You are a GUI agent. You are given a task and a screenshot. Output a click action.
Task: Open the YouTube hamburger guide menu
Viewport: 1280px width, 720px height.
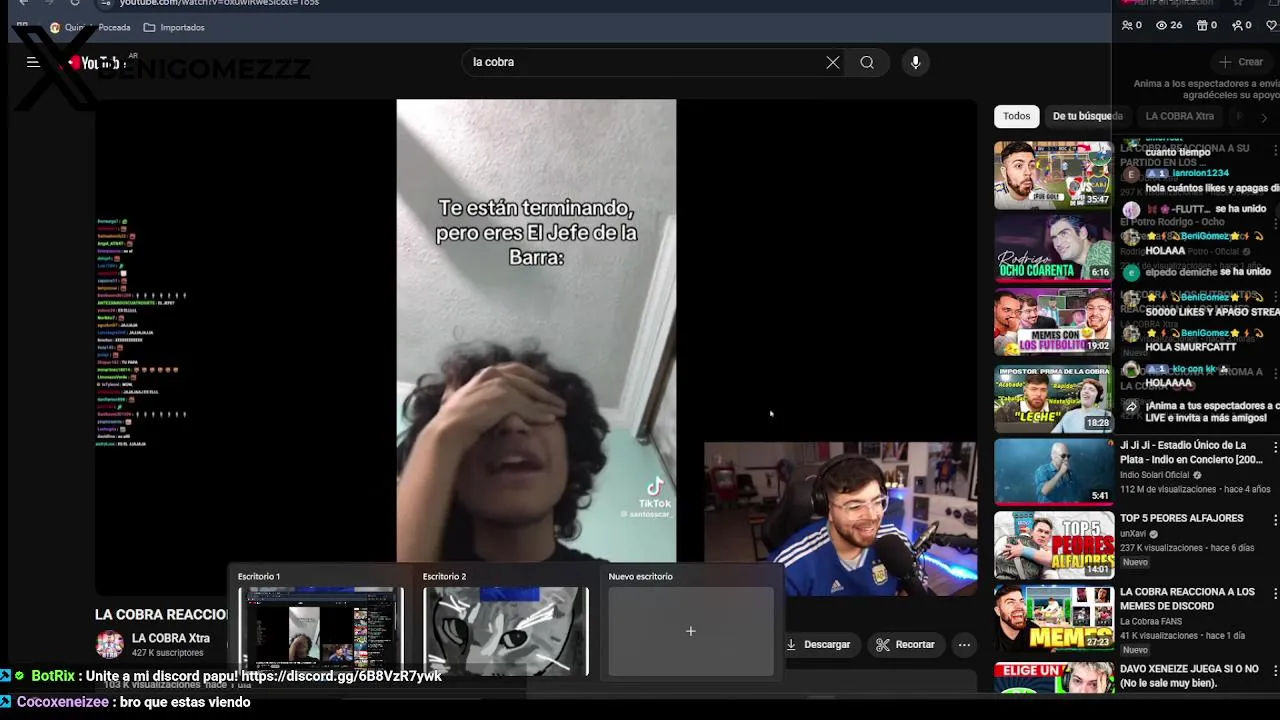coord(33,62)
